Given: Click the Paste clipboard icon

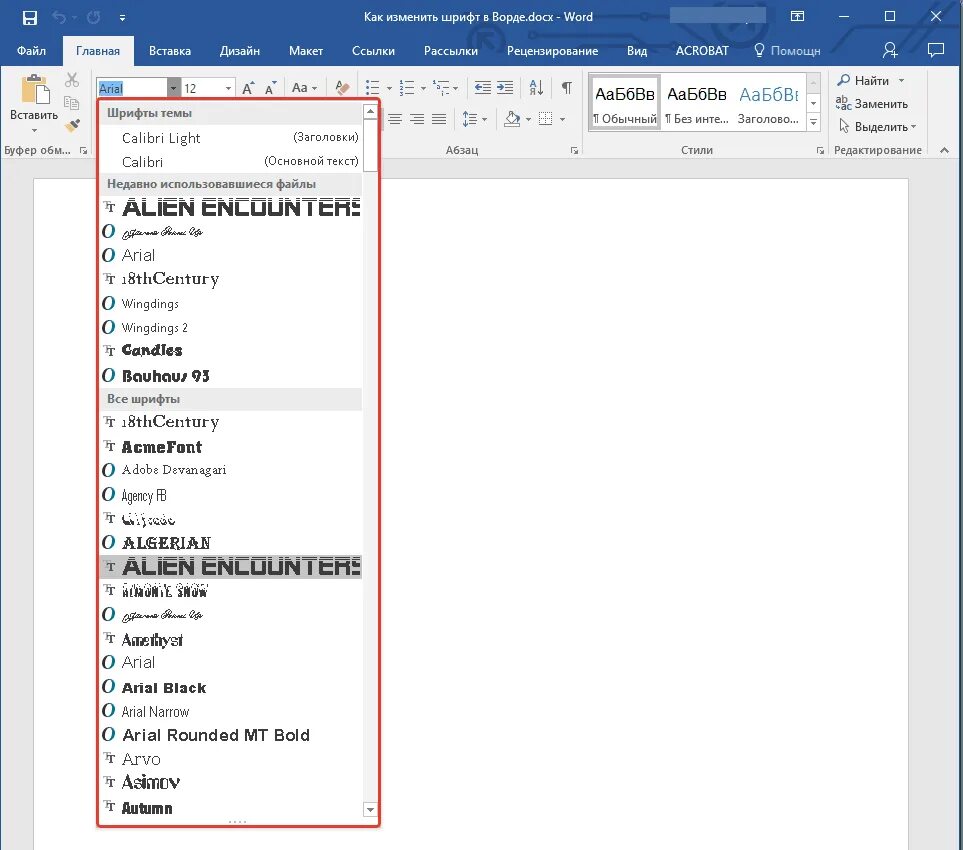Looking at the screenshot, I should point(35,88).
